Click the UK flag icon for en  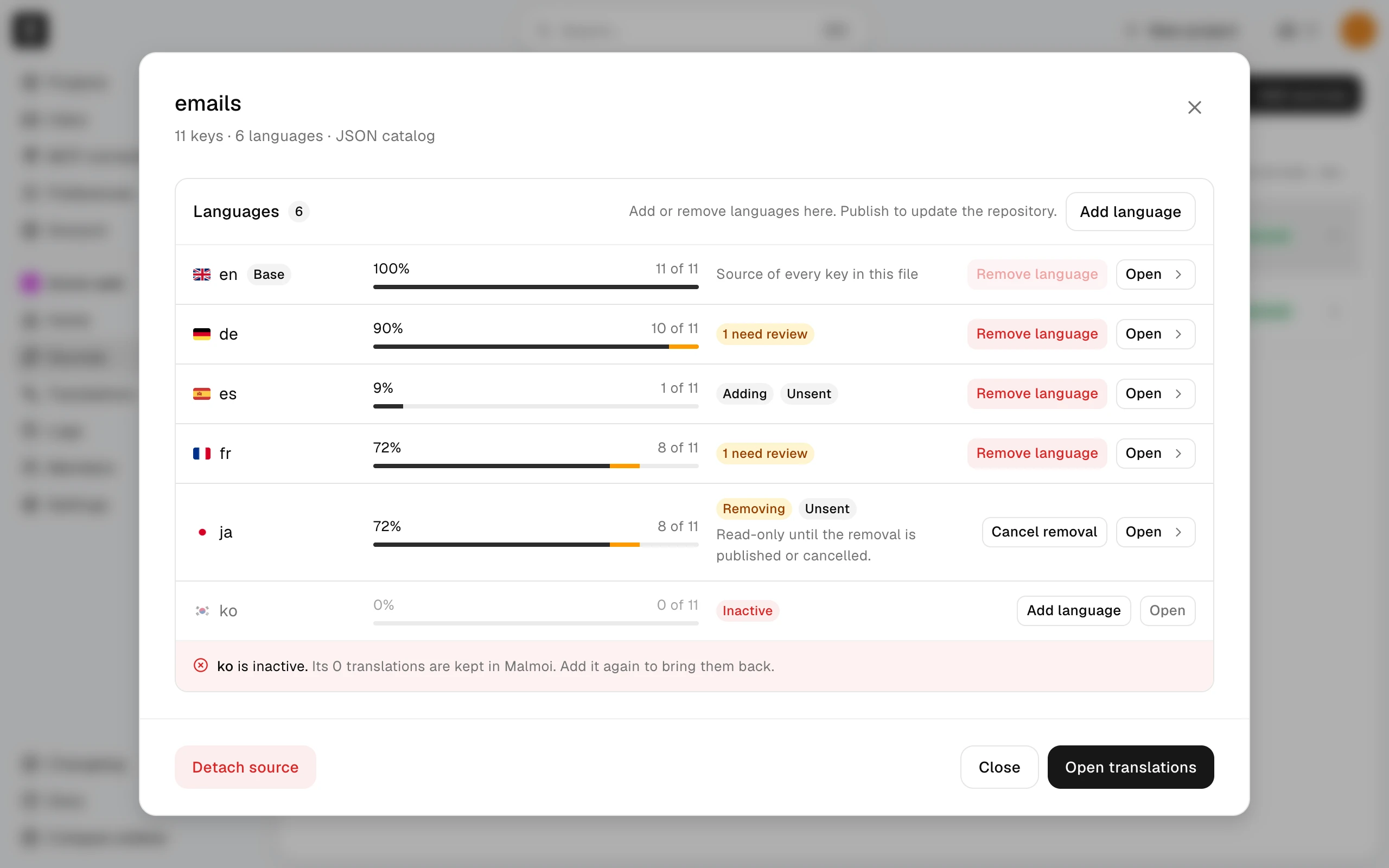click(x=201, y=275)
